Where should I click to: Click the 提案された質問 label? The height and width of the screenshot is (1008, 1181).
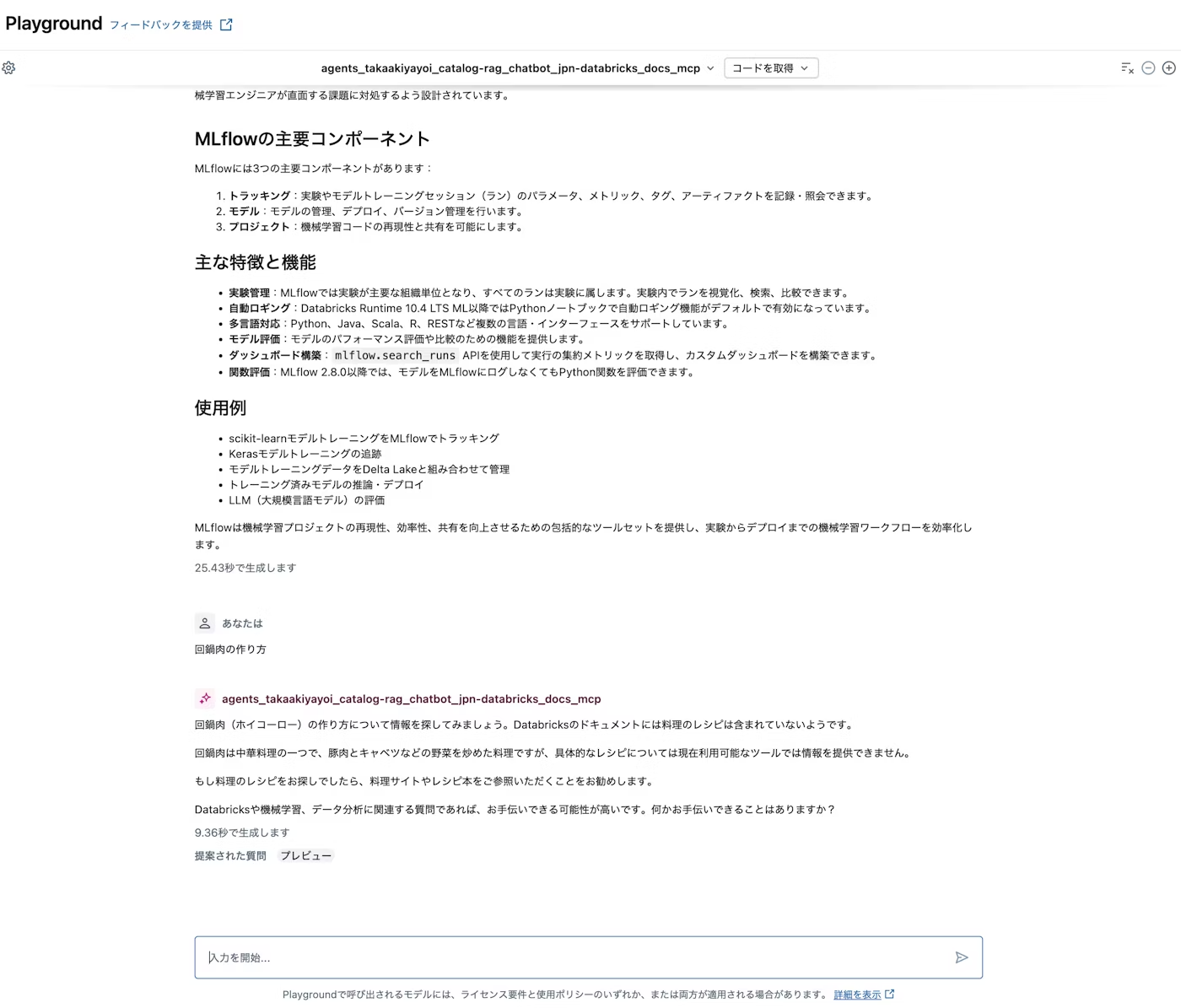(229, 854)
